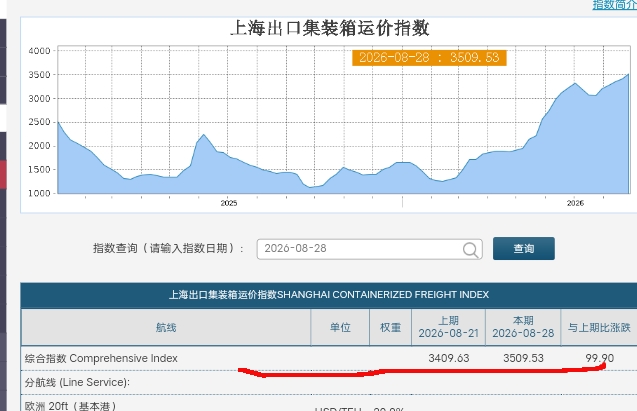Image resolution: width=637 pixels, height=411 pixels.
Task: Click the 综合指数 Comprehensive Index row label
Action: point(101,359)
